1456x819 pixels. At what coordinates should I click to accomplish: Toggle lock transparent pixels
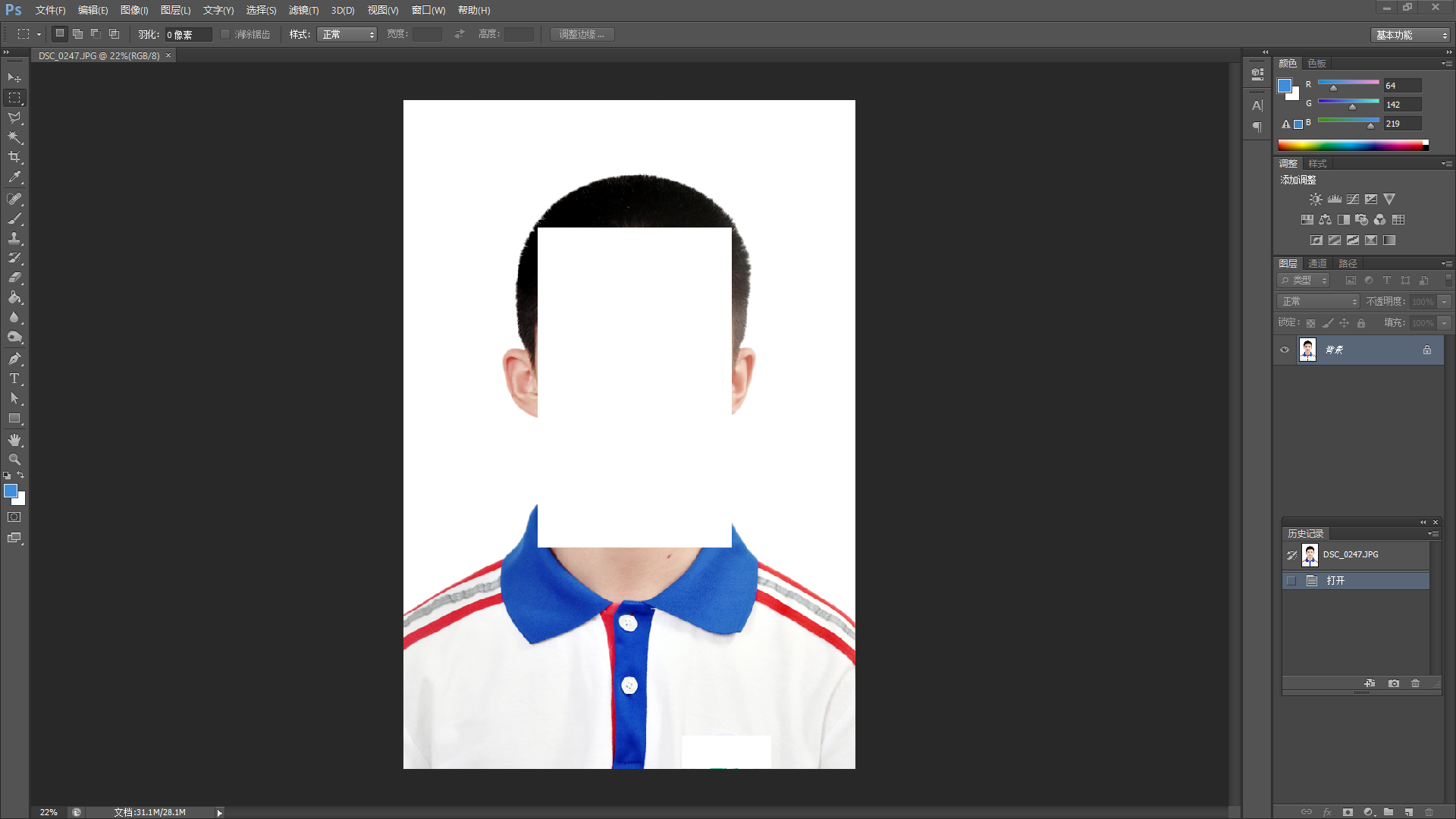click(1310, 323)
